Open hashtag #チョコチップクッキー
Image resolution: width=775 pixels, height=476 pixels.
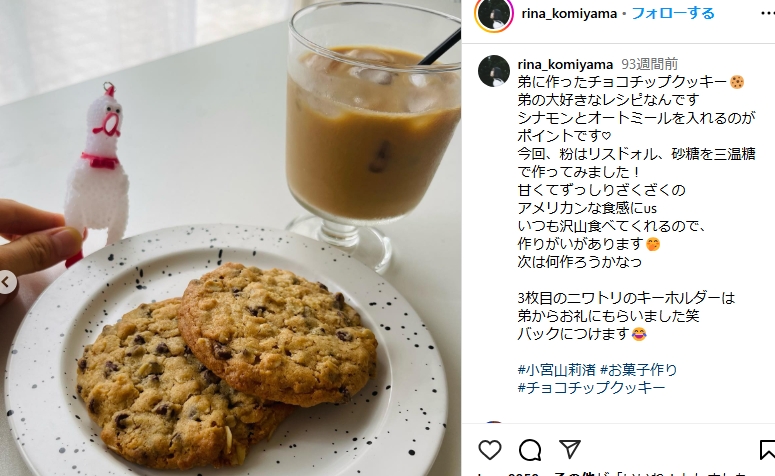click(591, 388)
